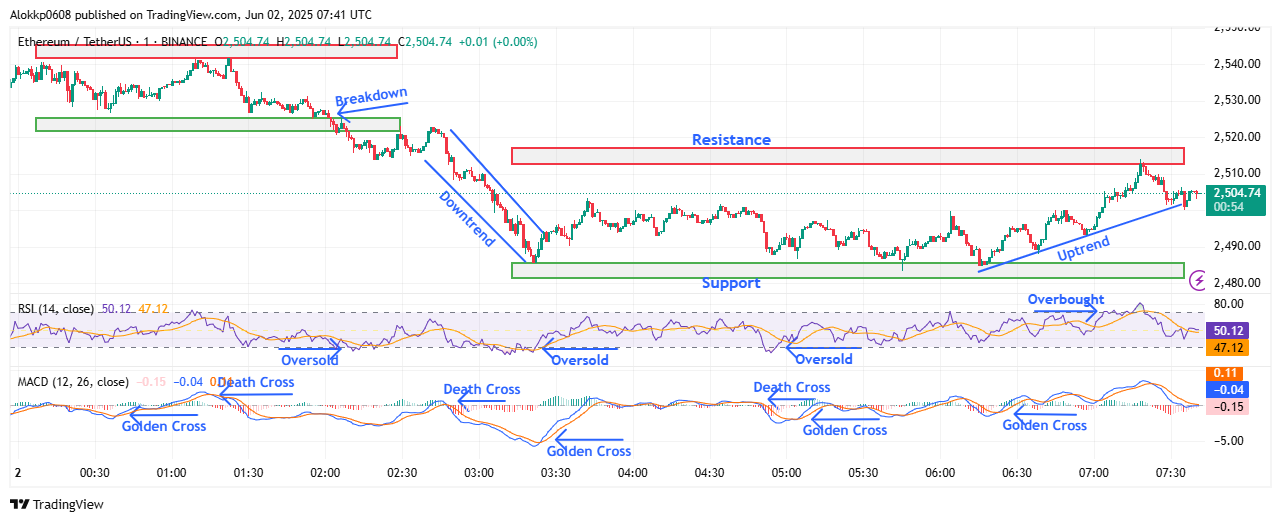This screenshot has height=522, width=1281.
Task: Click the purple lightning bolt event icon
Action: (x=1197, y=282)
